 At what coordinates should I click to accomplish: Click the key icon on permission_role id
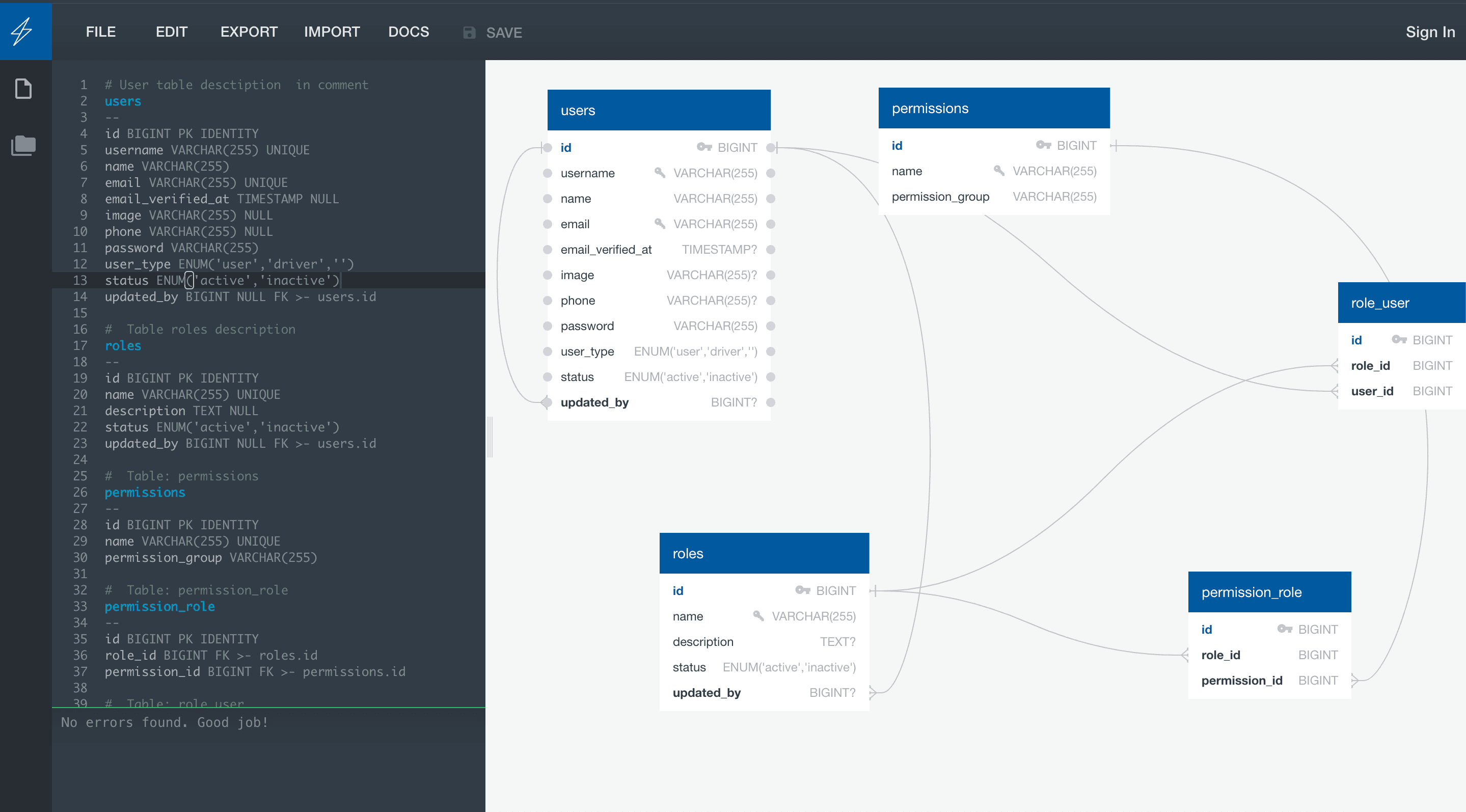pos(1285,629)
